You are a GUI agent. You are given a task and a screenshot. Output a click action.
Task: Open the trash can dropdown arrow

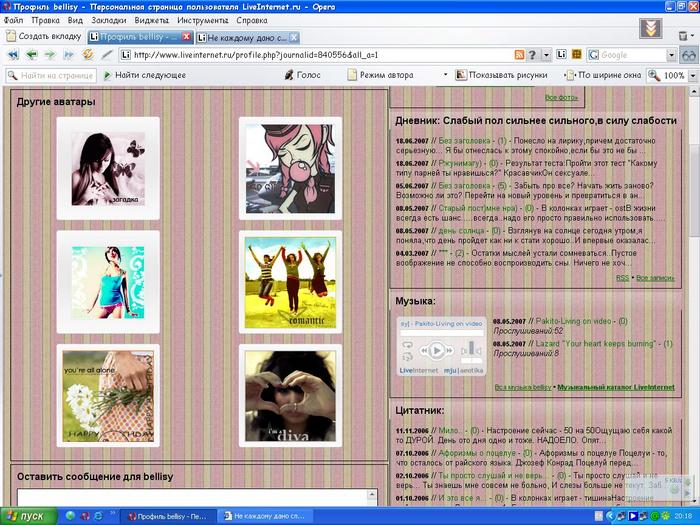point(693,36)
